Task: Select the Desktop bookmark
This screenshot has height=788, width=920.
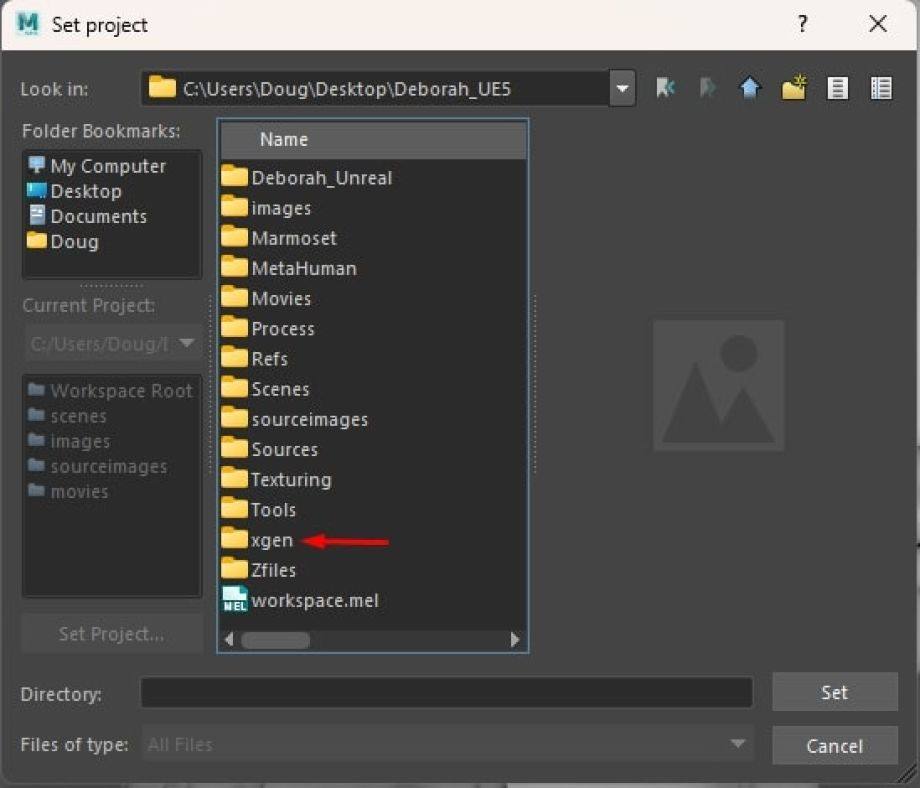Action: (x=85, y=191)
